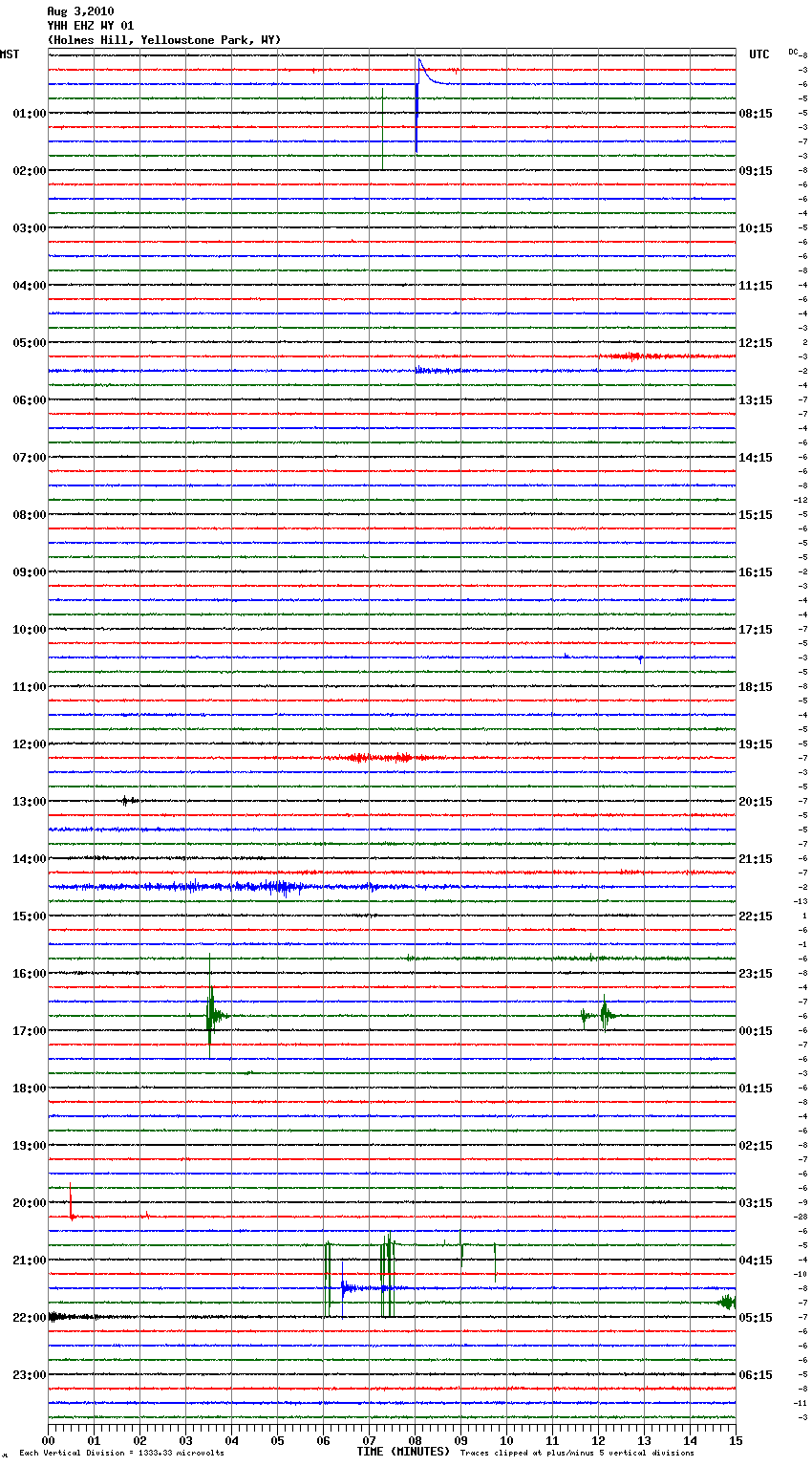Select the 01:00 MST time label

29,114
